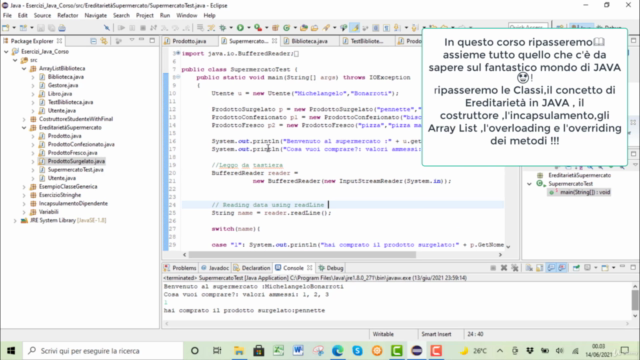Open Microsoft Word from the taskbar
The width and height of the screenshot is (640, 360).
pyautogui.click(x=298, y=351)
